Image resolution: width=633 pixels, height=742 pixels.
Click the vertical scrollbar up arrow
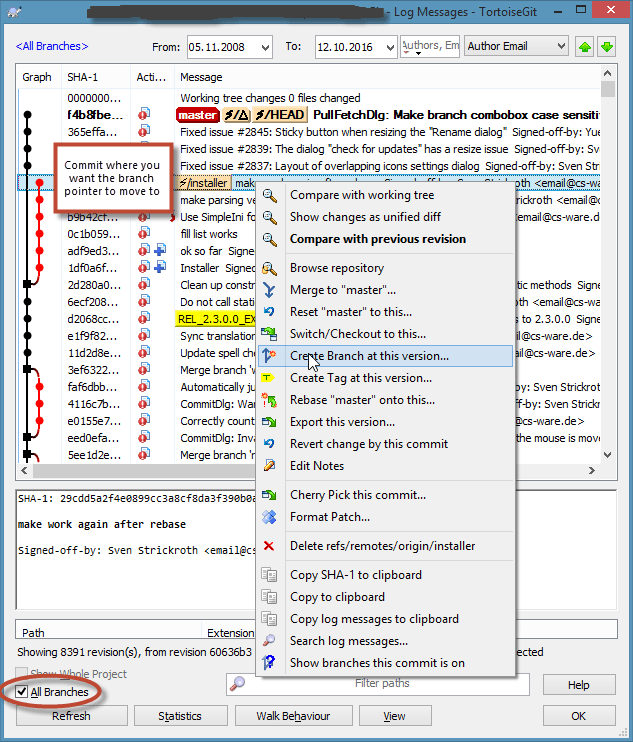608,73
